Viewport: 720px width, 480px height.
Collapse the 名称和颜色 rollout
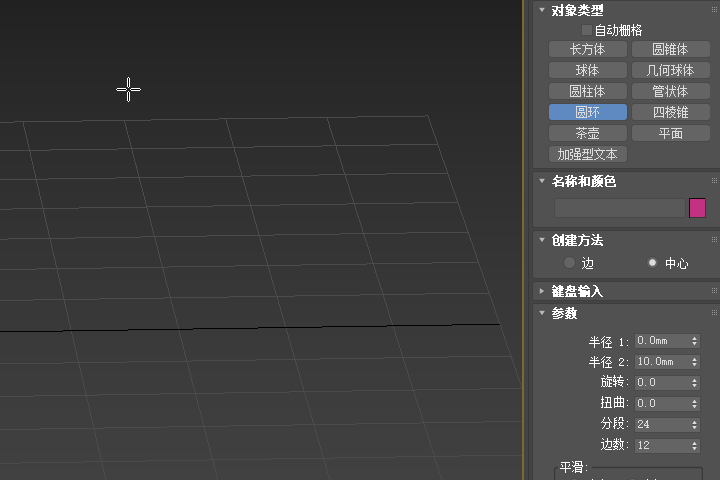coord(542,181)
